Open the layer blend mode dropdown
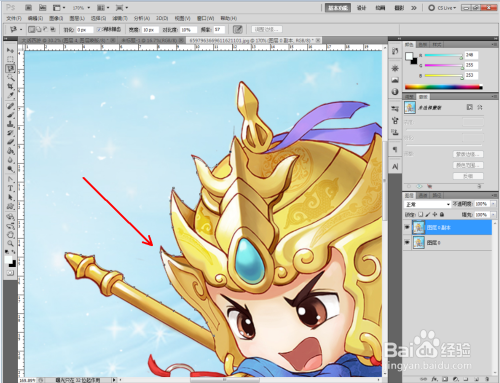The width and height of the screenshot is (500, 383). pyautogui.click(x=427, y=204)
